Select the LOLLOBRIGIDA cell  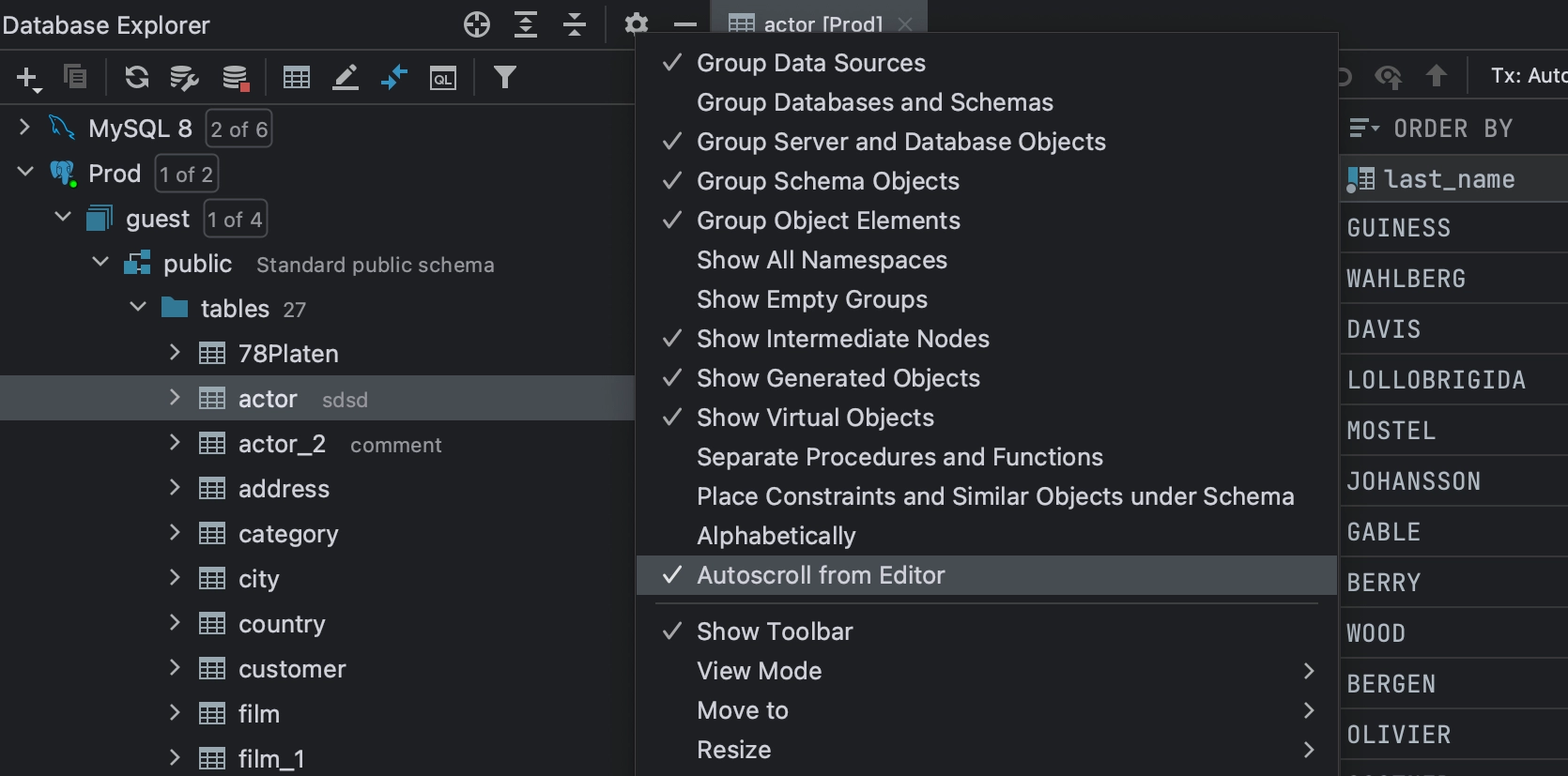pos(1453,380)
